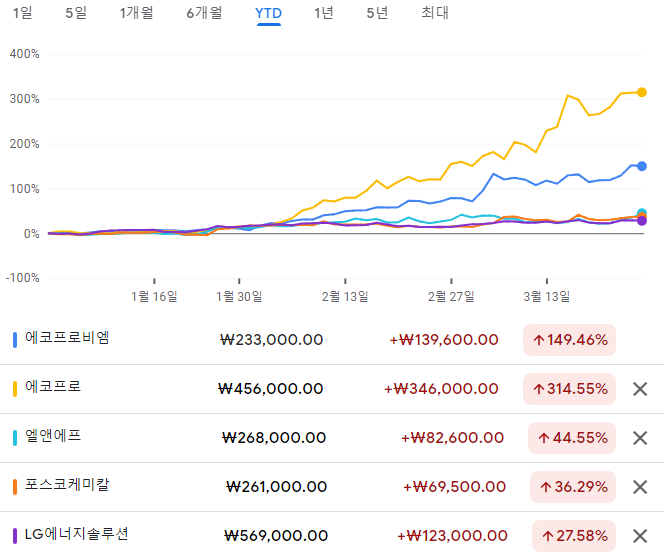This screenshot has height=558, width=666.
Task: Click the 200% y-axis label
Action: pos(24,144)
